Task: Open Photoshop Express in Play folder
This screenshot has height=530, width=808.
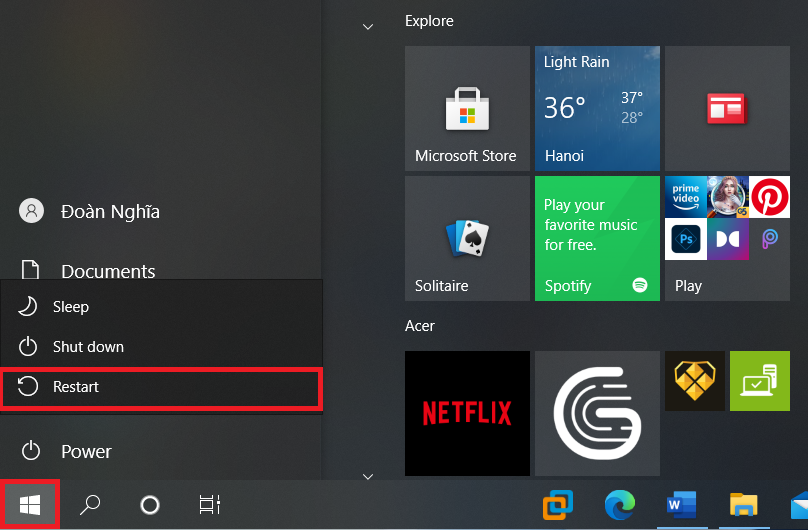Action: 685,239
